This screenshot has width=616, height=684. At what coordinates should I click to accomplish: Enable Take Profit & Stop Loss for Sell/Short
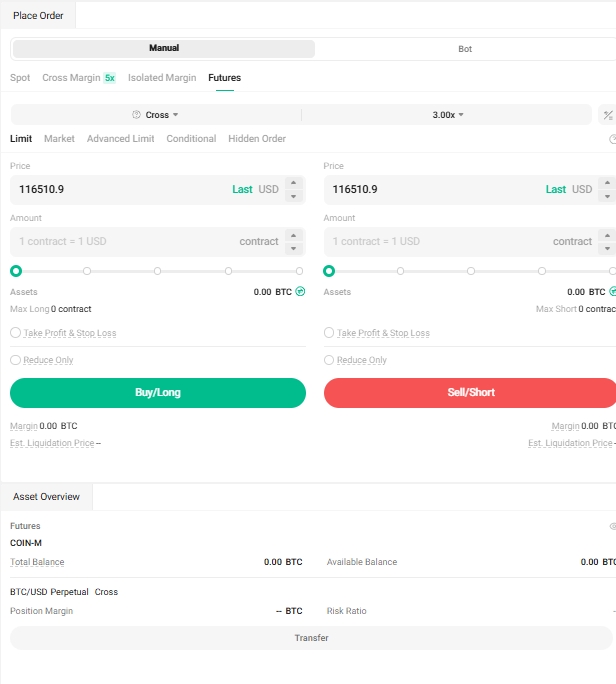click(x=329, y=333)
